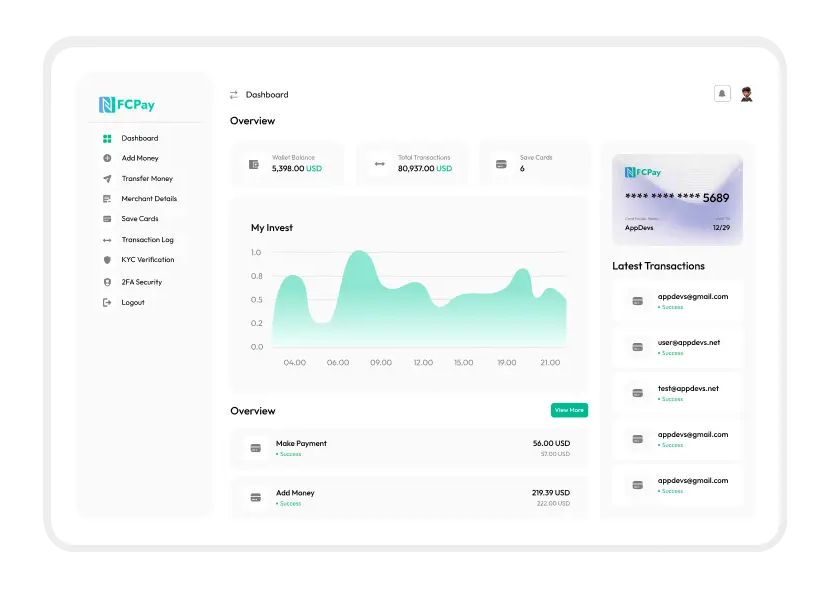Image resolution: width=830 pixels, height=592 pixels.
Task: Open Transfer Money page
Action: pyautogui.click(x=146, y=178)
